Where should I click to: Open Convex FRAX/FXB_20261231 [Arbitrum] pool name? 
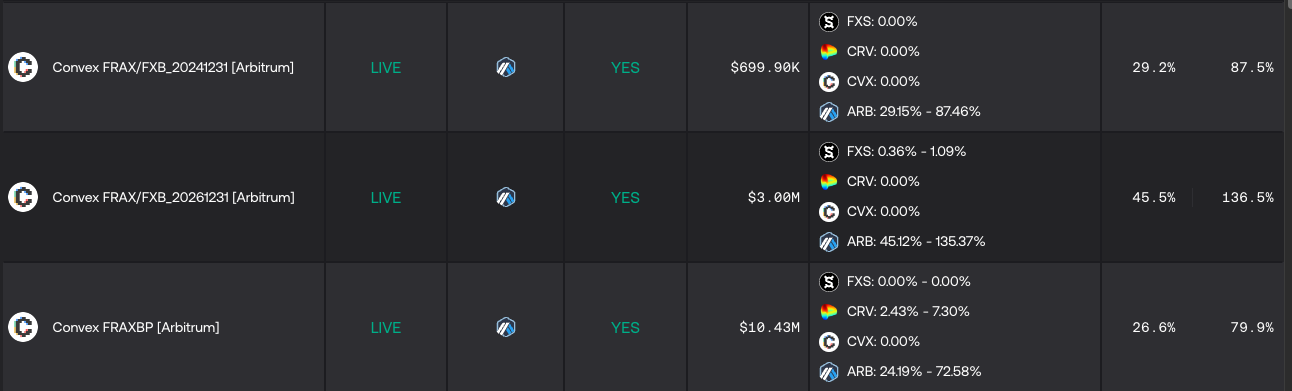click(x=173, y=198)
